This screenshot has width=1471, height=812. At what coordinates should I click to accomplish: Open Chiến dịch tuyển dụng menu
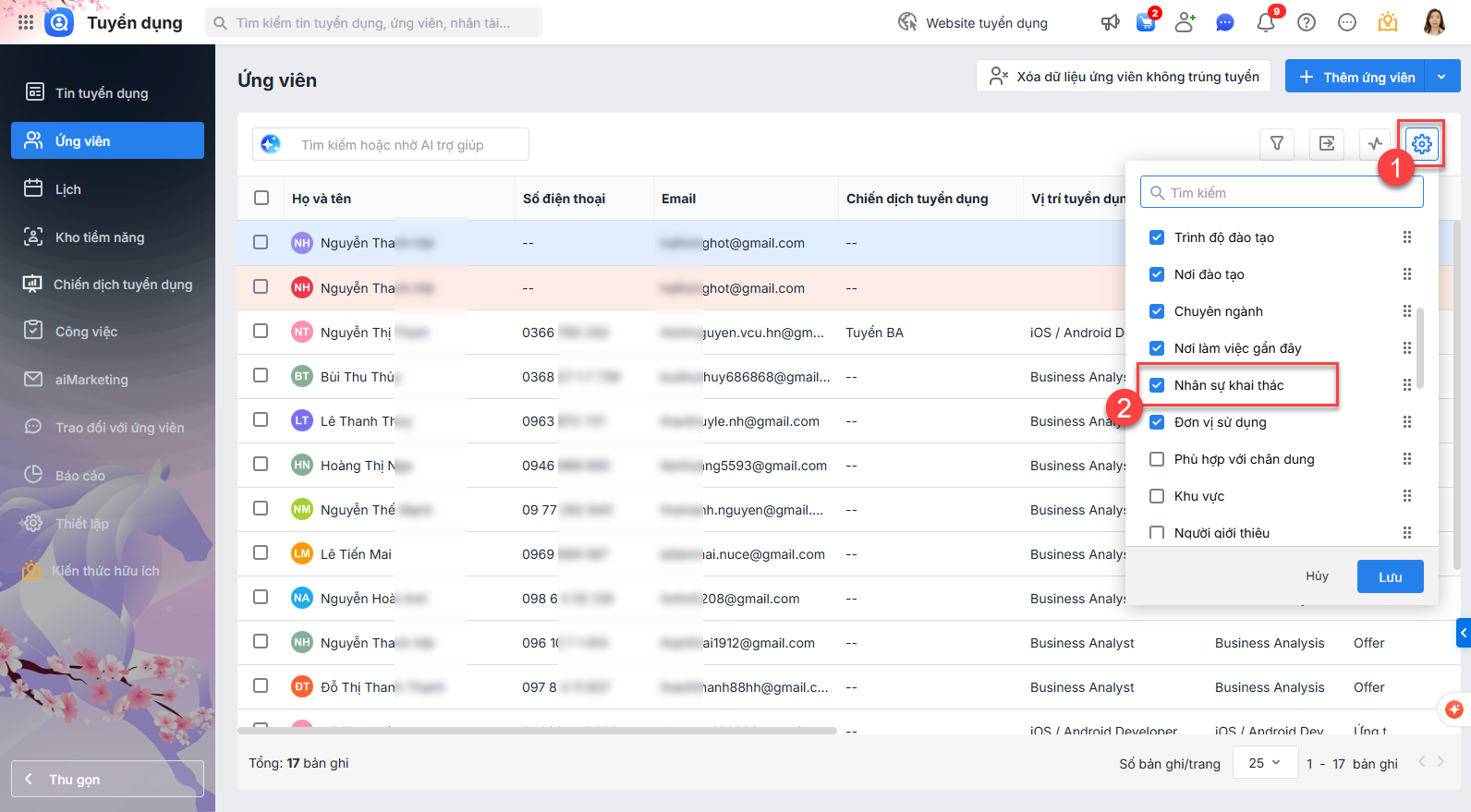pos(107,284)
